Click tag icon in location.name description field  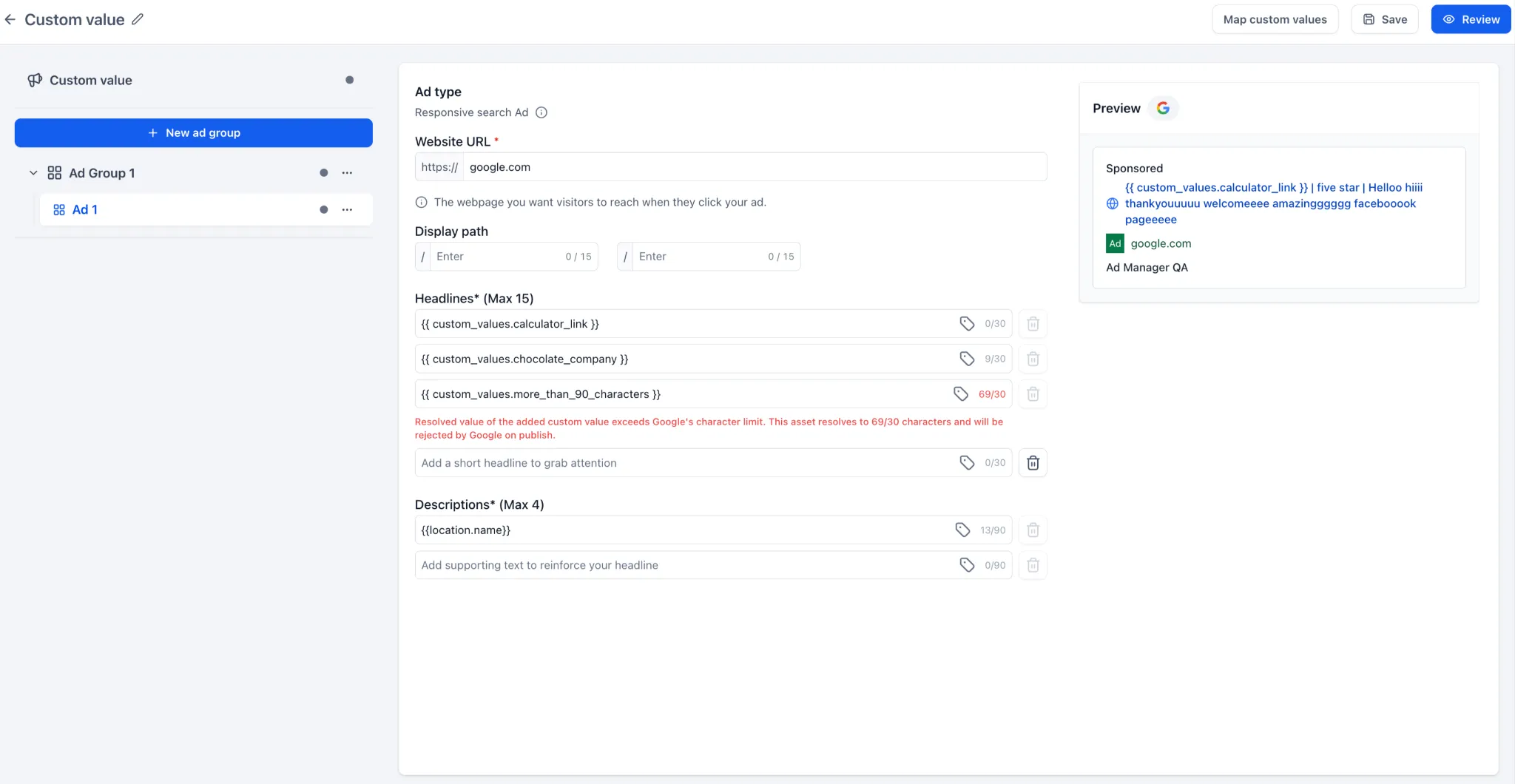point(962,530)
